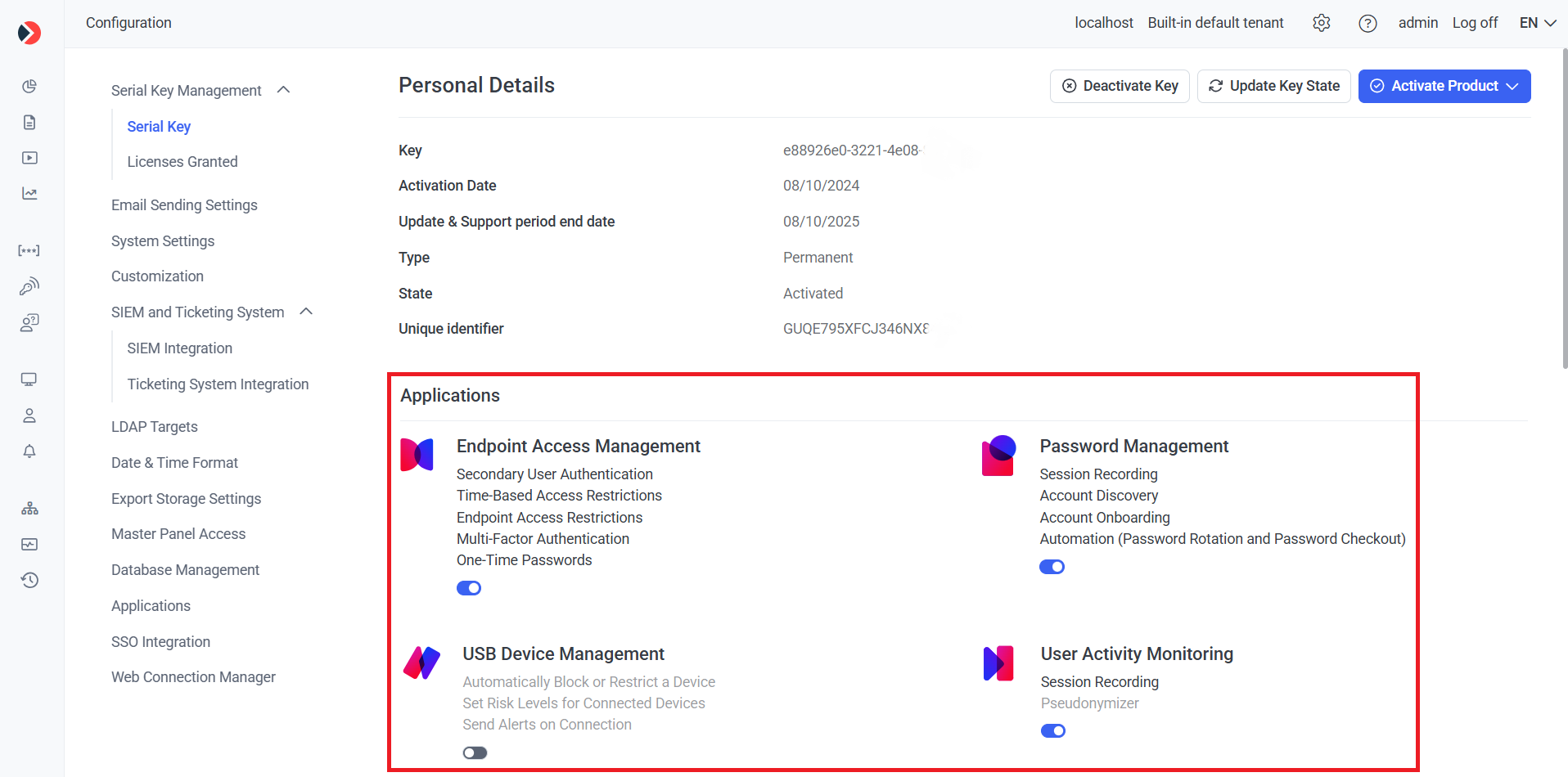Image resolution: width=1568 pixels, height=777 pixels.
Task: Click the bell alerts icon in sidebar
Action: pos(29,451)
